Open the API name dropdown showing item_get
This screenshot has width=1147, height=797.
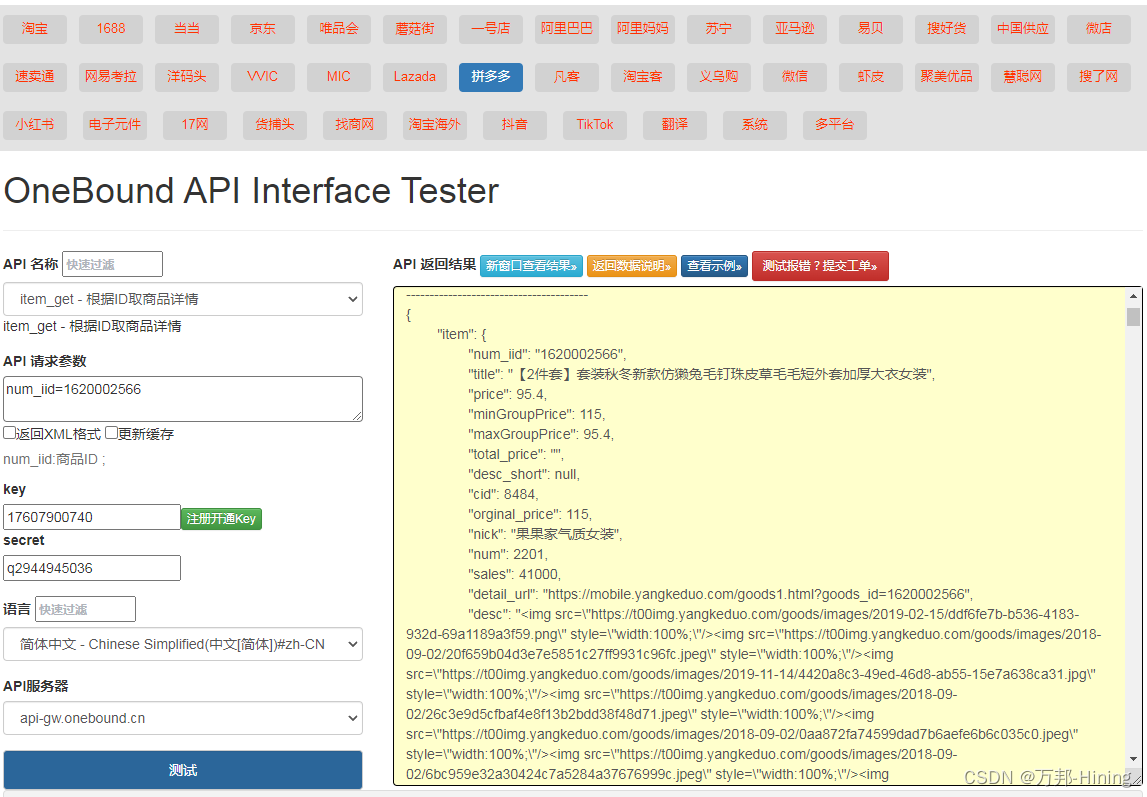[x=183, y=299]
